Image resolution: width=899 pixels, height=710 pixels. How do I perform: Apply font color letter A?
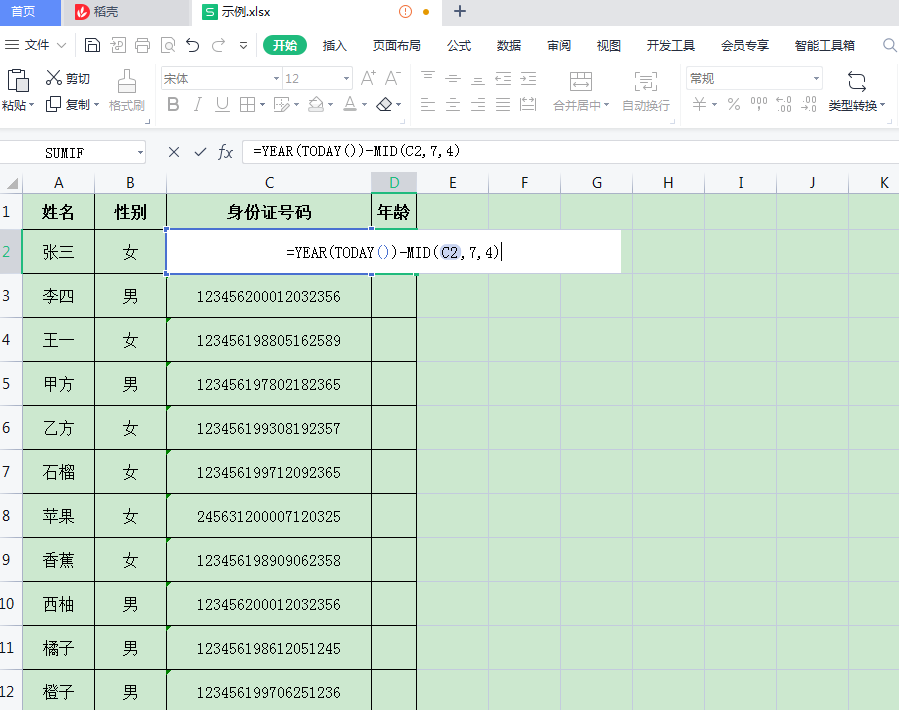pos(350,104)
